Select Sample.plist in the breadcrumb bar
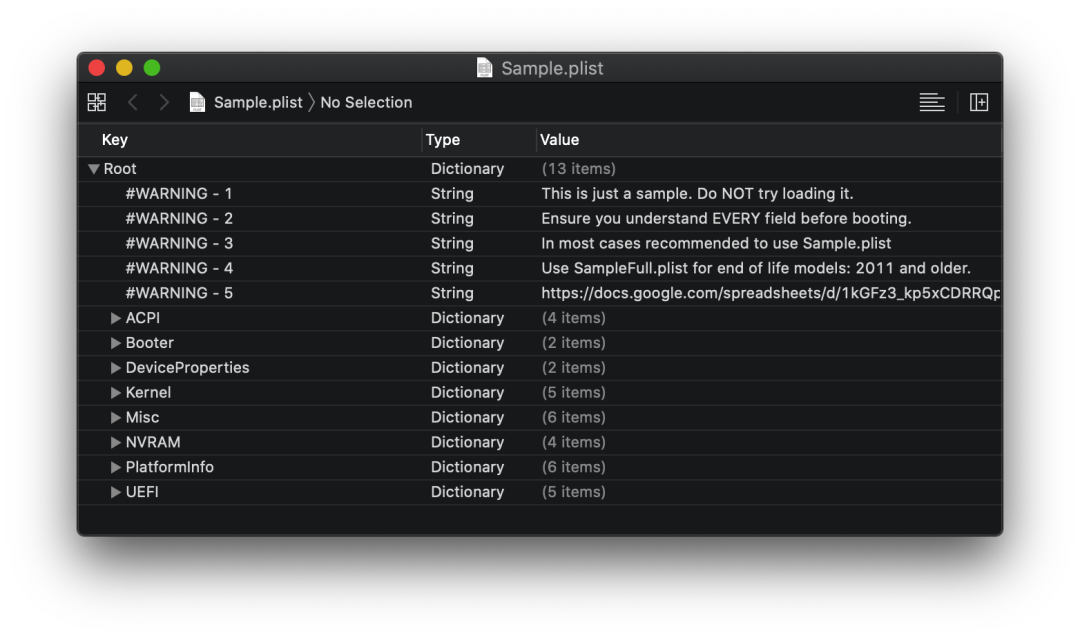The image size is (1080, 638). [258, 103]
